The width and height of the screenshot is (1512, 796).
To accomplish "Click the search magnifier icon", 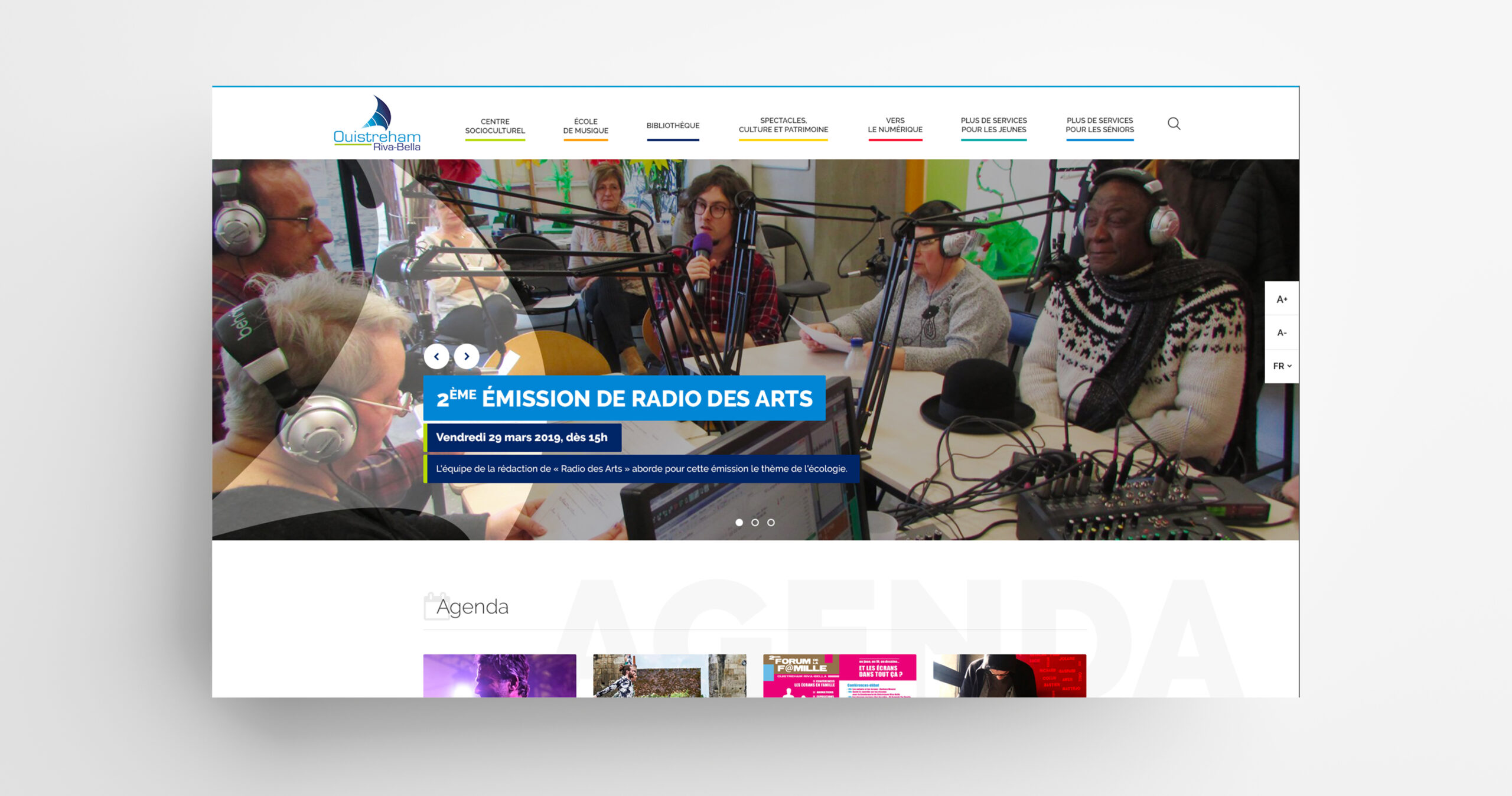I will pyautogui.click(x=1174, y=123).
